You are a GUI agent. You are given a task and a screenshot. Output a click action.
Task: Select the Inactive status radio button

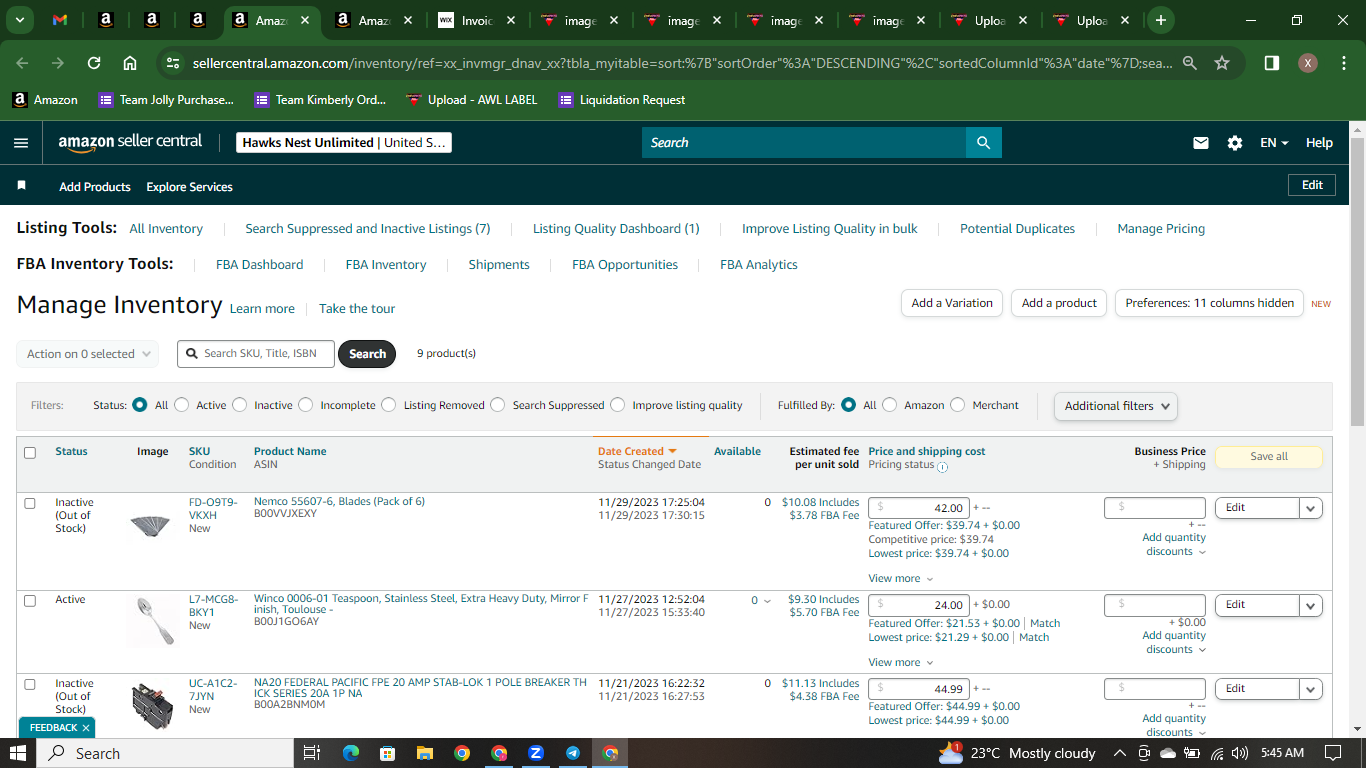240,405
